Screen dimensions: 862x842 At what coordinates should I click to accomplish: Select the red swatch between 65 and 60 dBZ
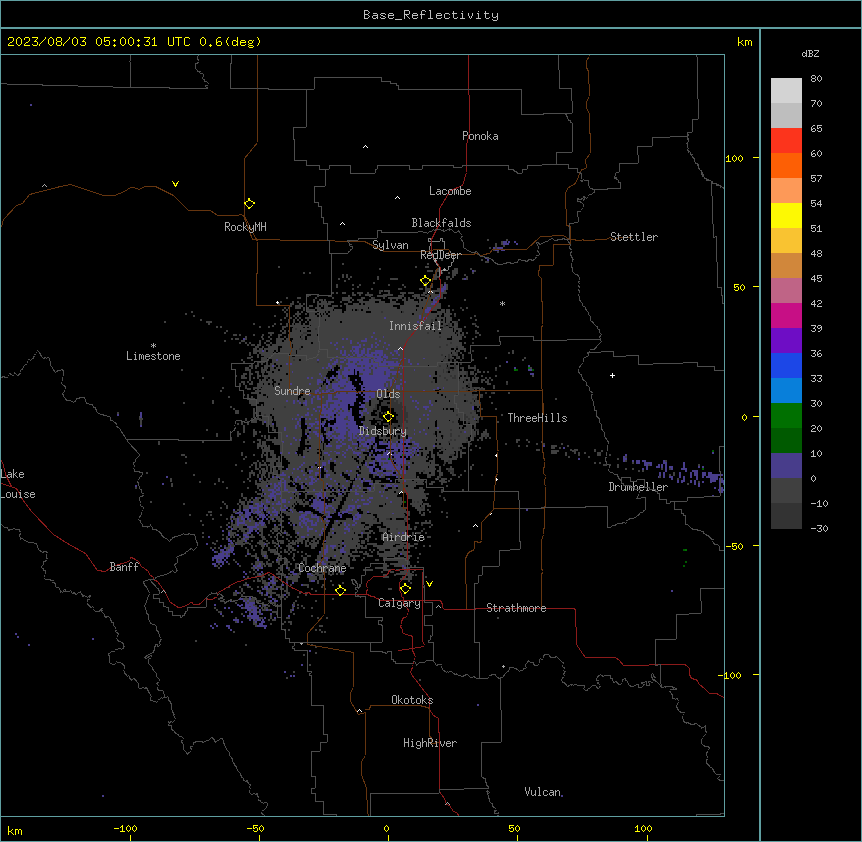tap(786, 141)
